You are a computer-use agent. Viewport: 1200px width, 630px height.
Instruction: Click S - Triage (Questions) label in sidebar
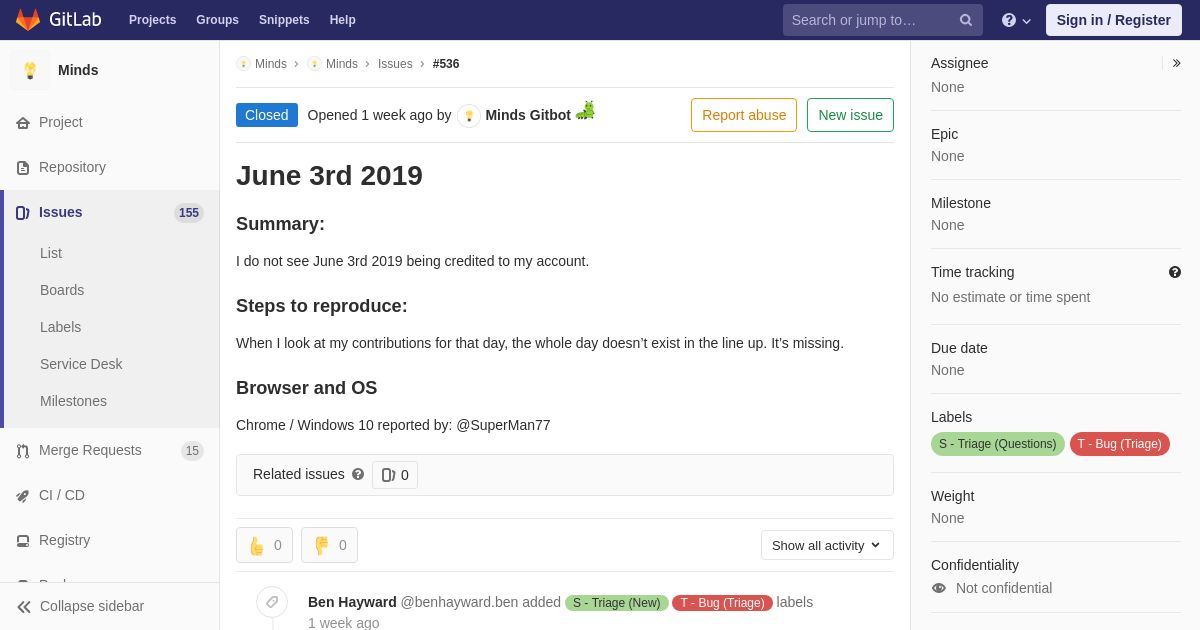pos(997,444)
